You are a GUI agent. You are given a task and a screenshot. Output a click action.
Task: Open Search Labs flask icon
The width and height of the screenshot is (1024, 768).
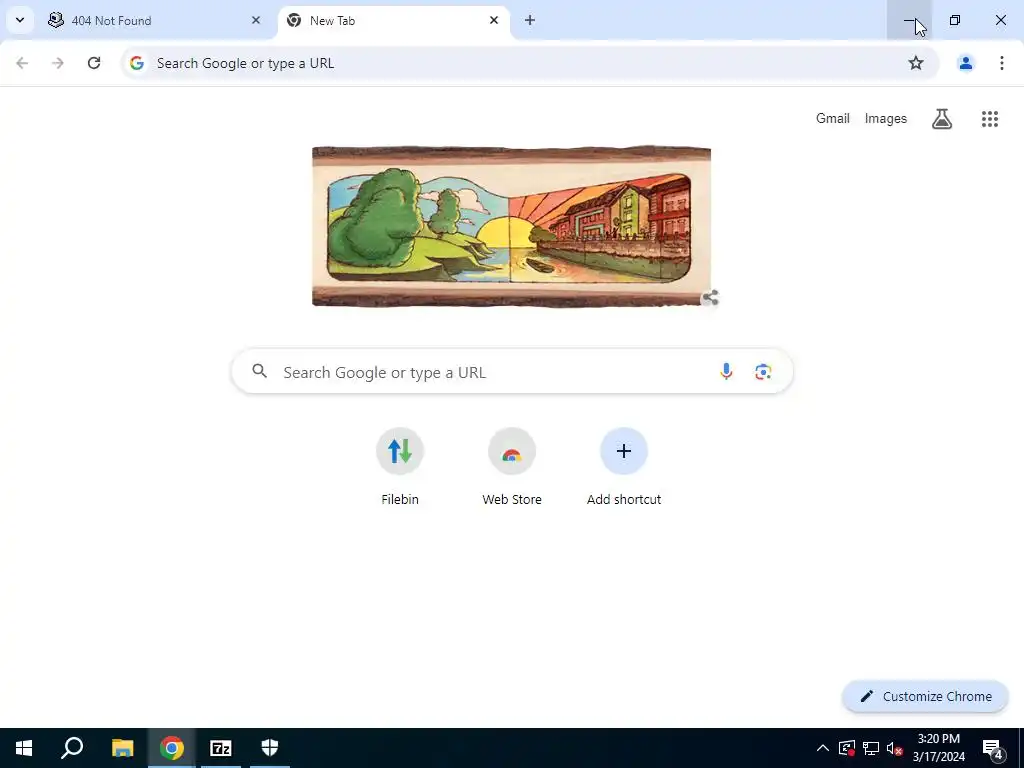[x=942, y=119]
